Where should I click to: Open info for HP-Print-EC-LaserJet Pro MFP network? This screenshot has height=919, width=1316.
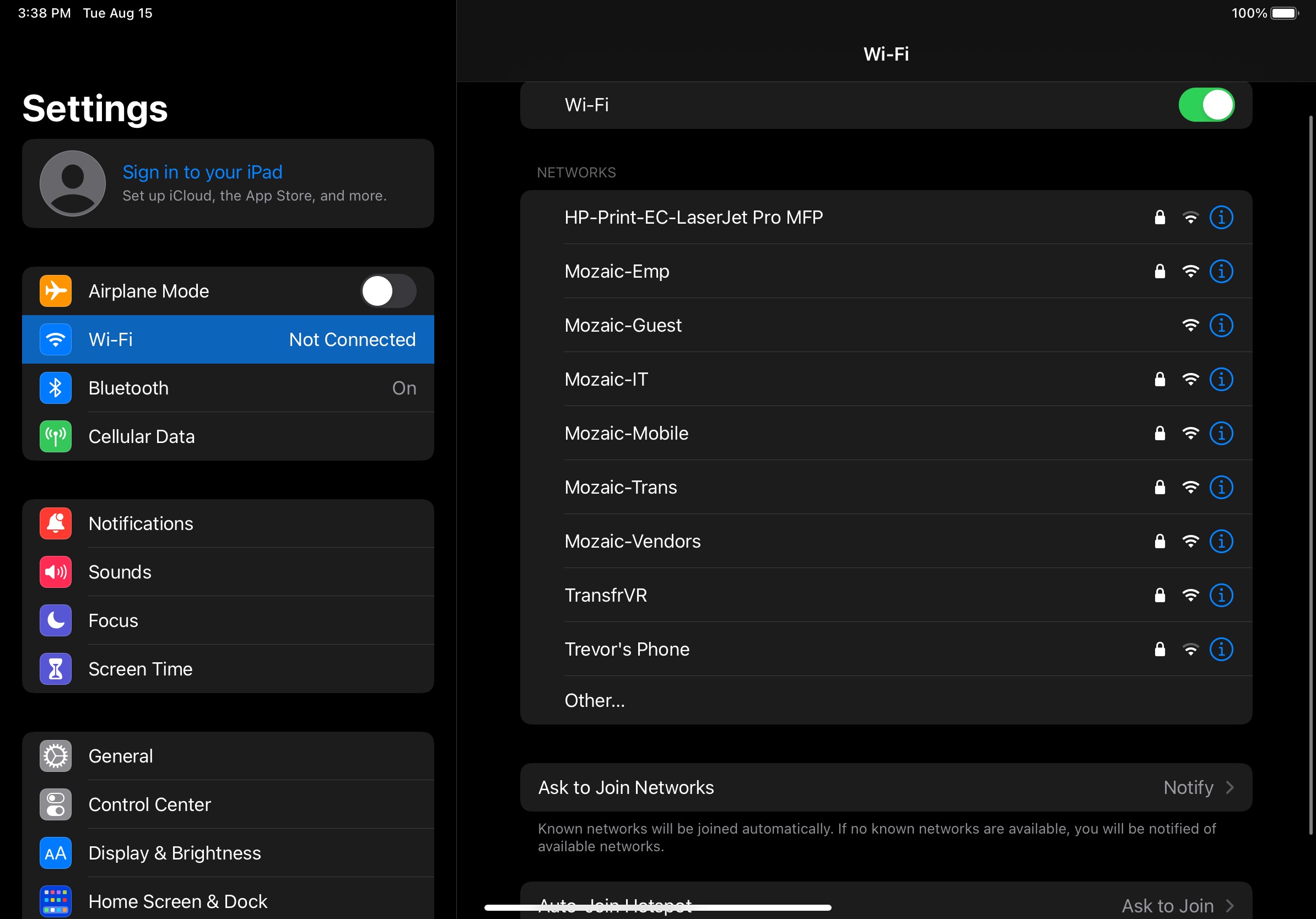click(x=1221, y=218)
